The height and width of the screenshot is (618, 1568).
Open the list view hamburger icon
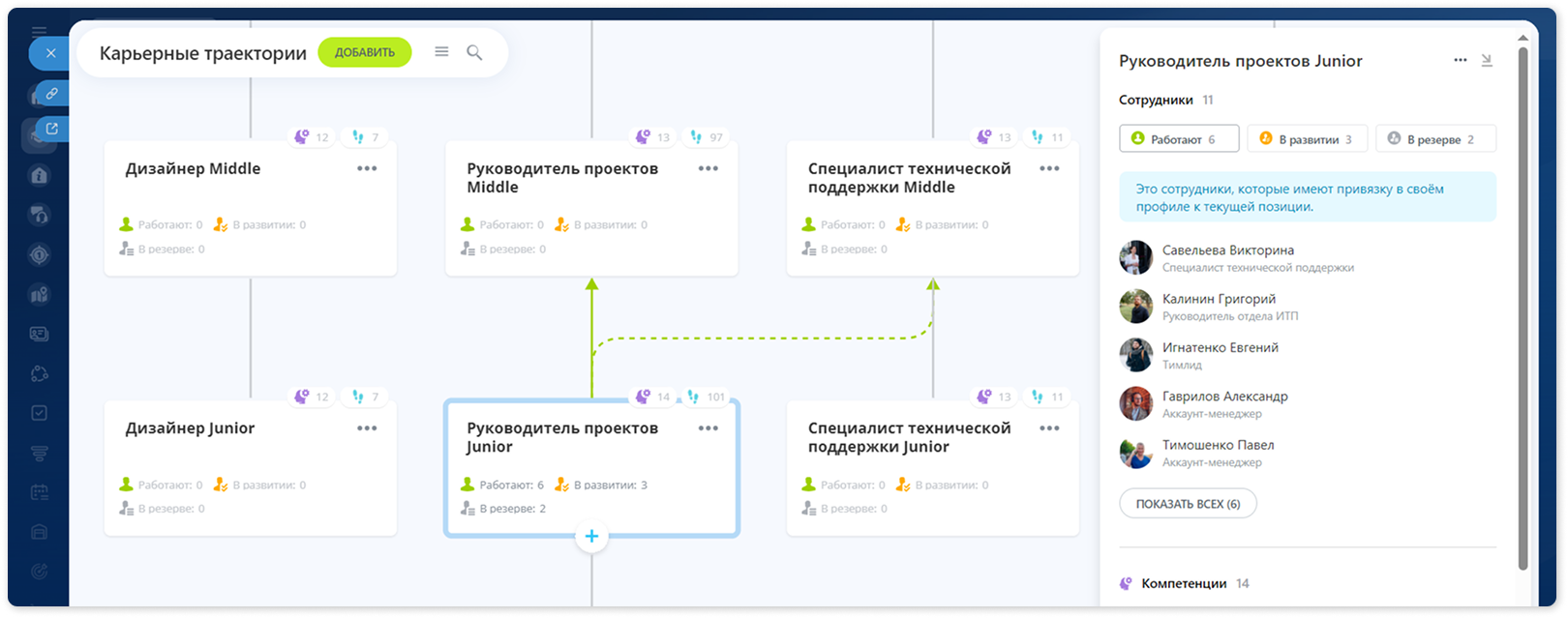tap(441, 52)
